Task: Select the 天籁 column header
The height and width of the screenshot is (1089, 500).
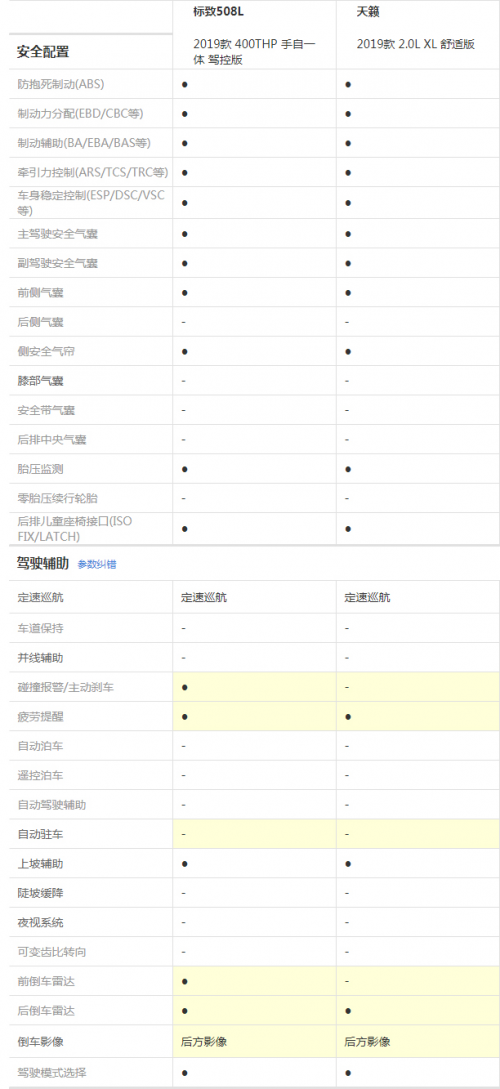Action: (368, 13)
